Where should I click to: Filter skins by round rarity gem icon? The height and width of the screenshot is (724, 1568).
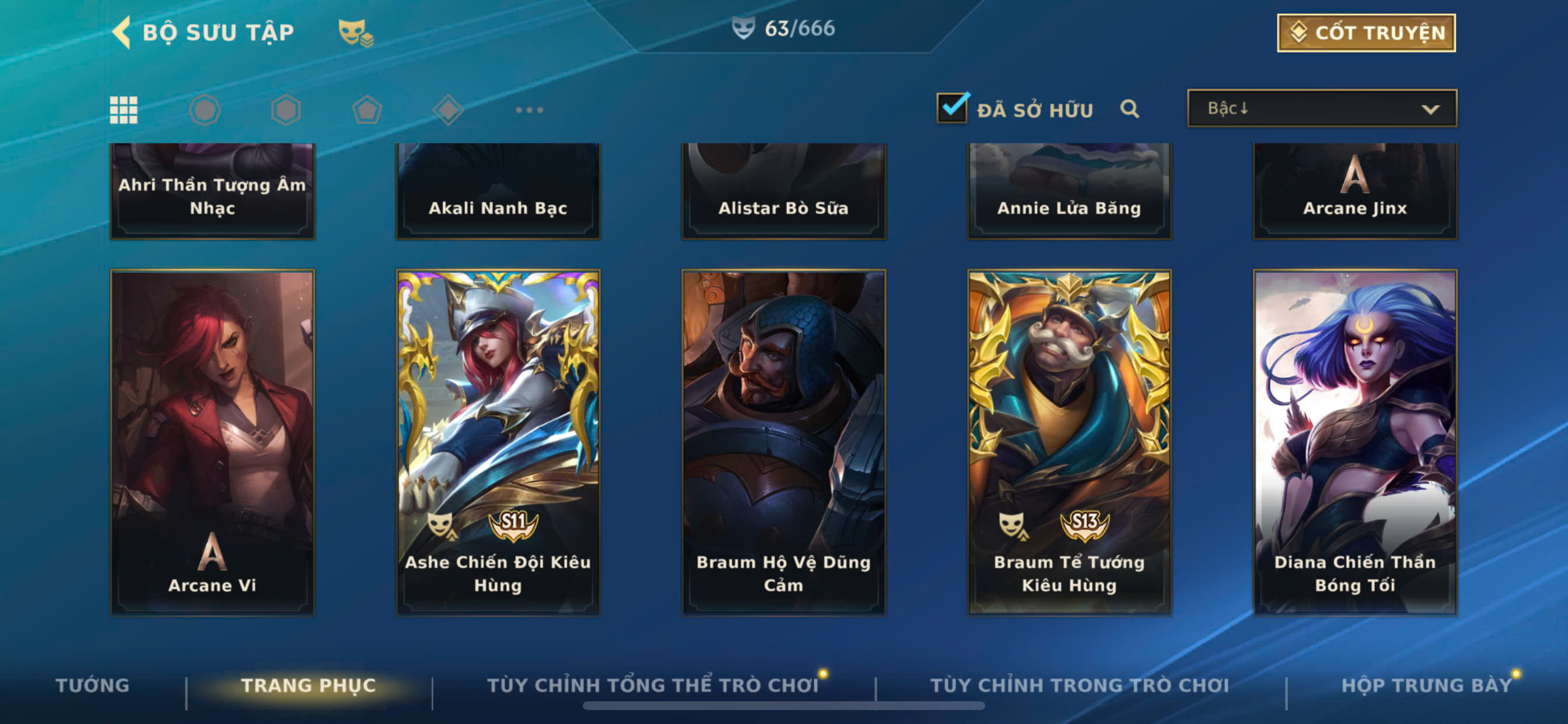[205, 110]
